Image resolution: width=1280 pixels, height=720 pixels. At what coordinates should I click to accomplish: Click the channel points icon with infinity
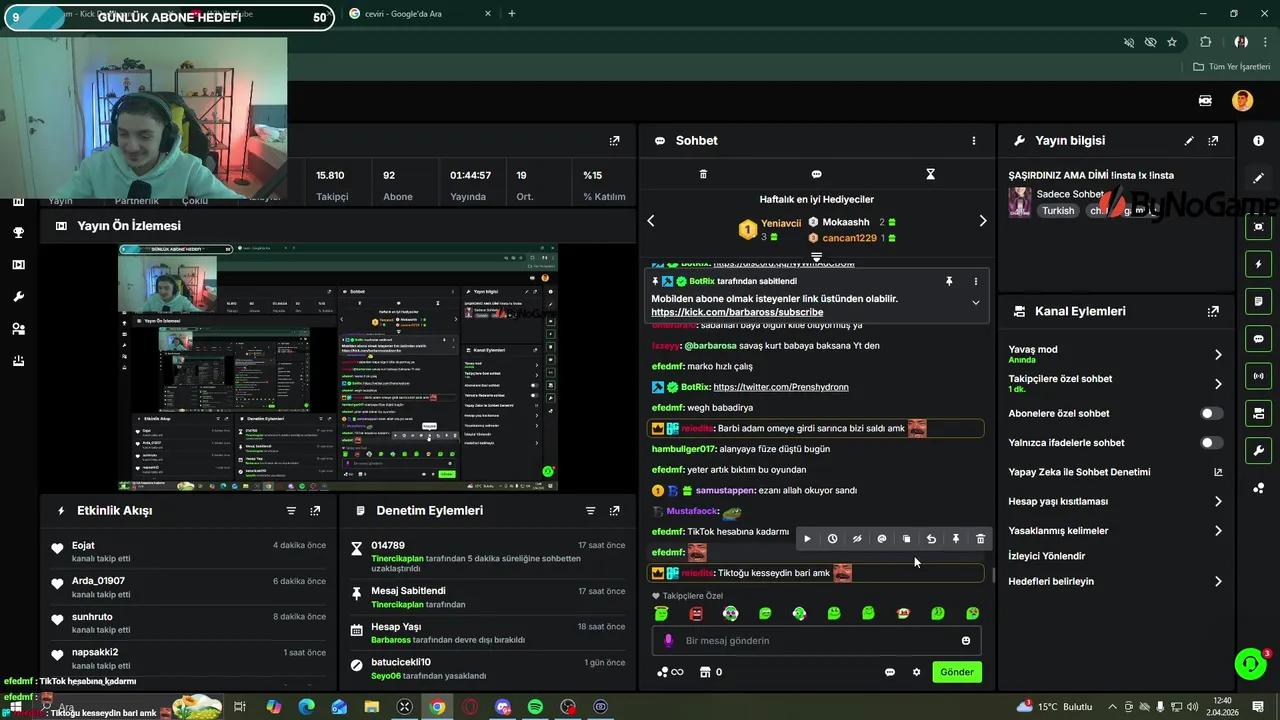tap(670, 672)
